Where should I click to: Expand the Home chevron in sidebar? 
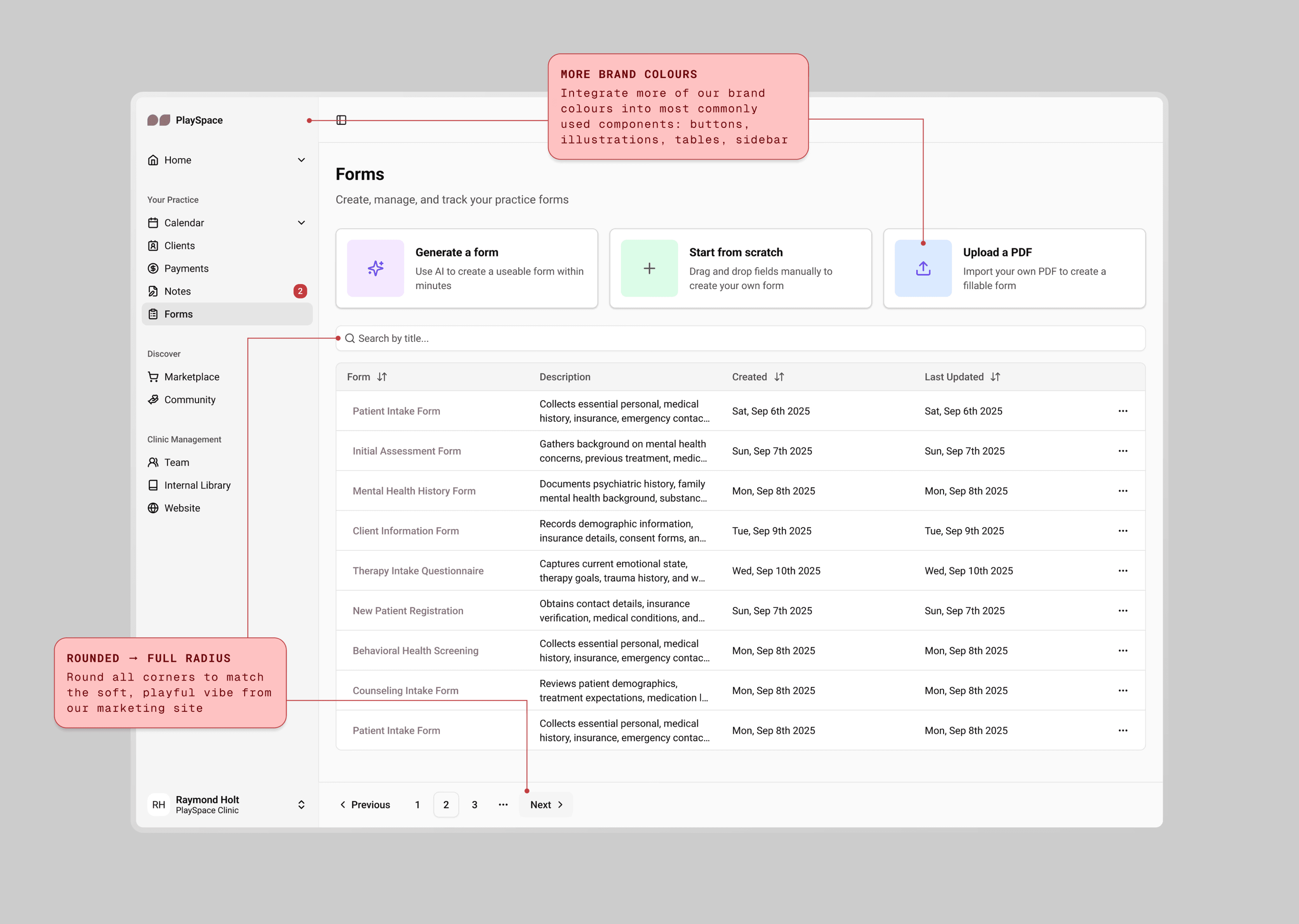[301, 160]
